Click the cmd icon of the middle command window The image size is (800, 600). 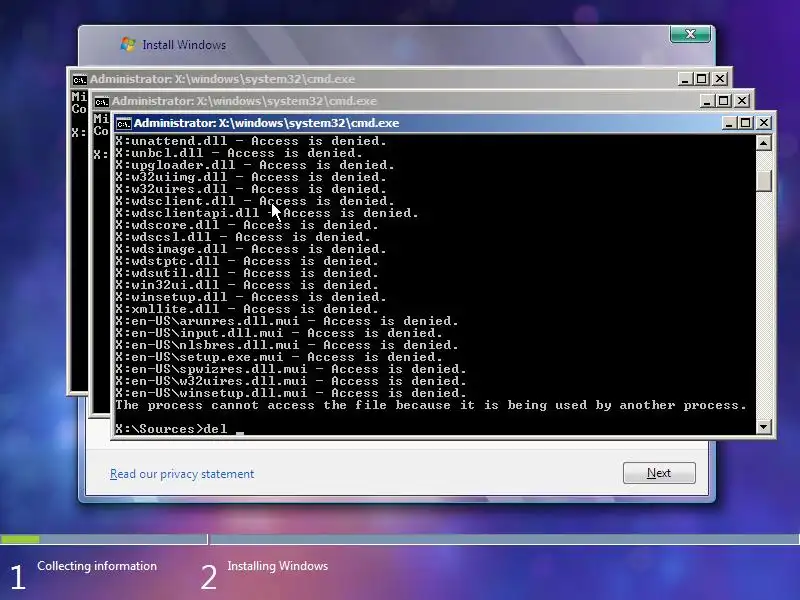click(x=102, y=102)
